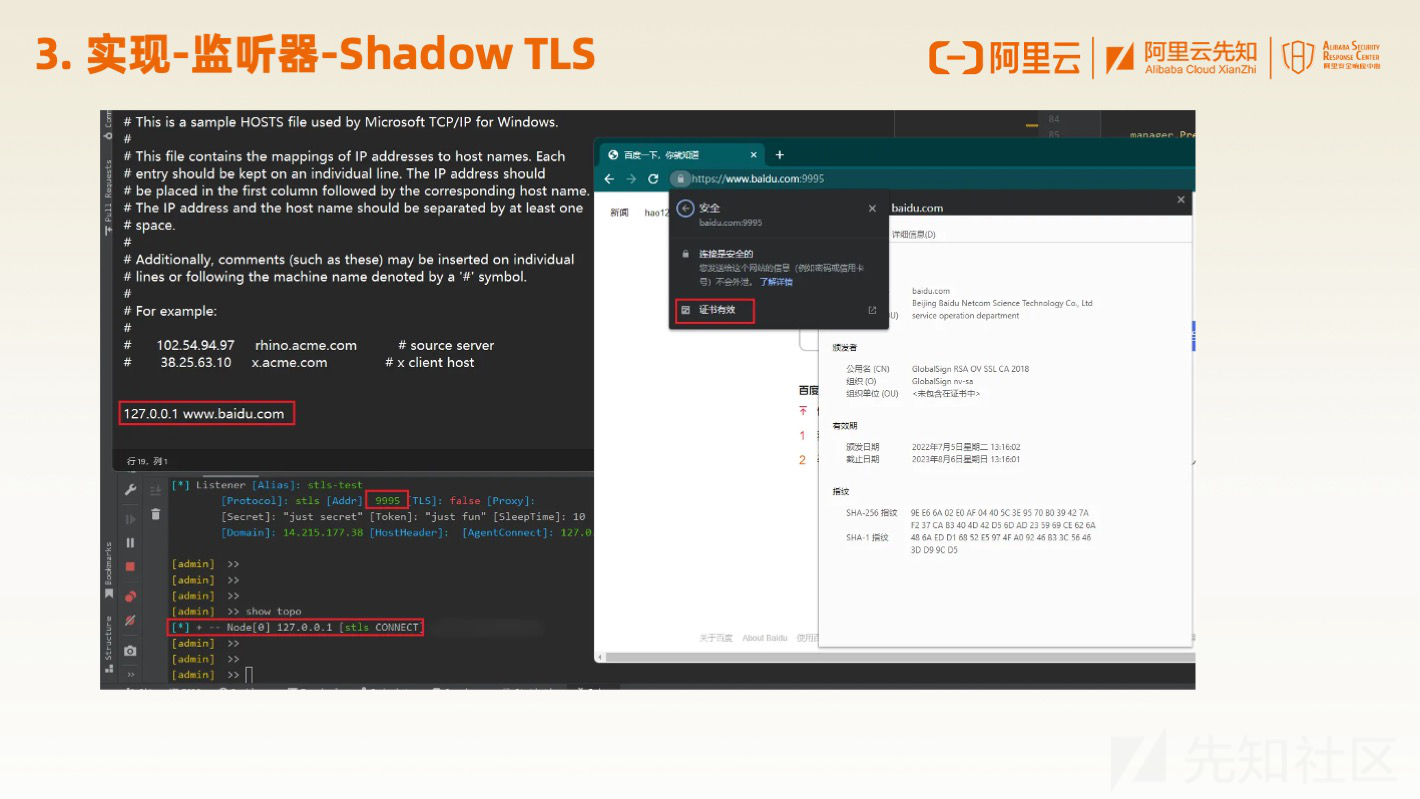Open the Pull Requests side tool window
Image resolution: width=1420 pixels, height=799 pixels.
[108, 198]
